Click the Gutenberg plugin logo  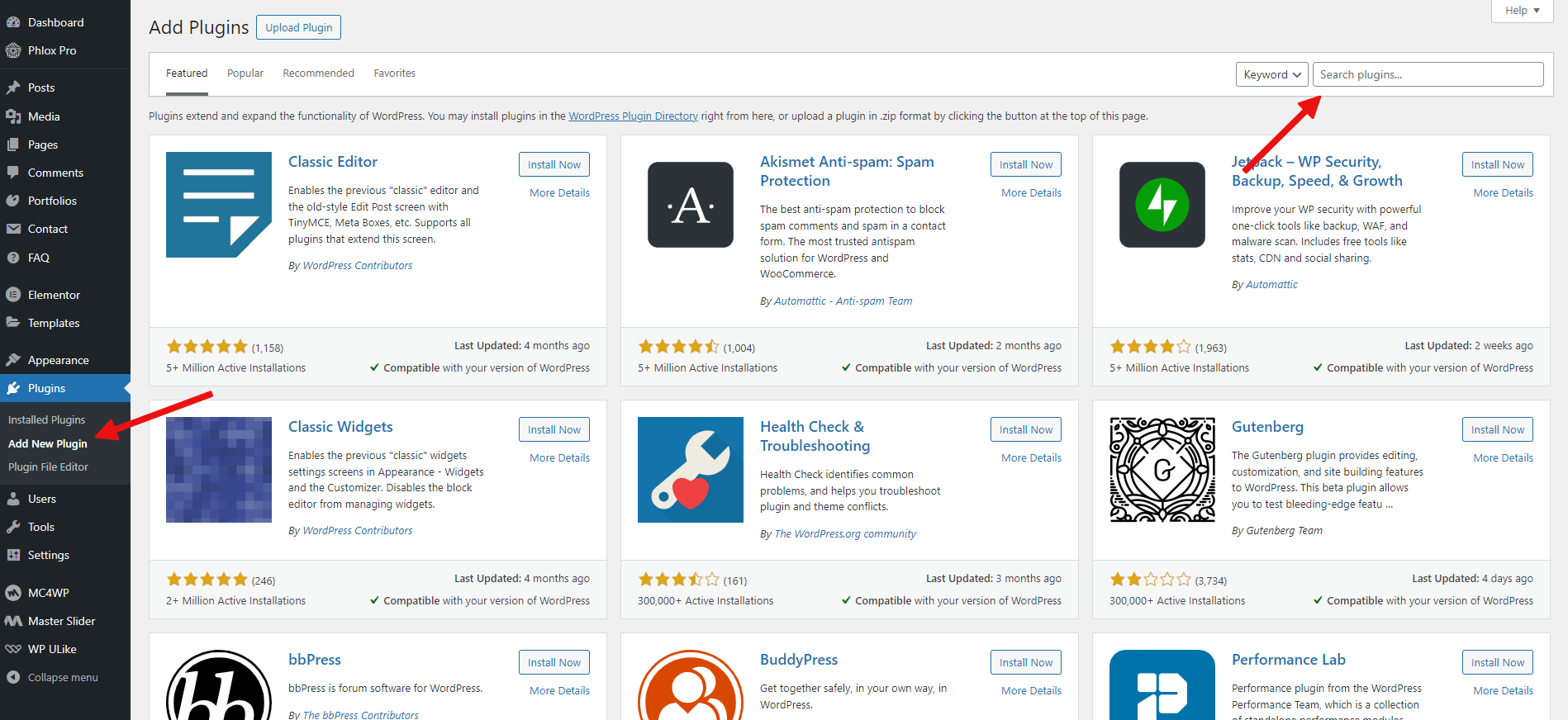pos(1162,470)
